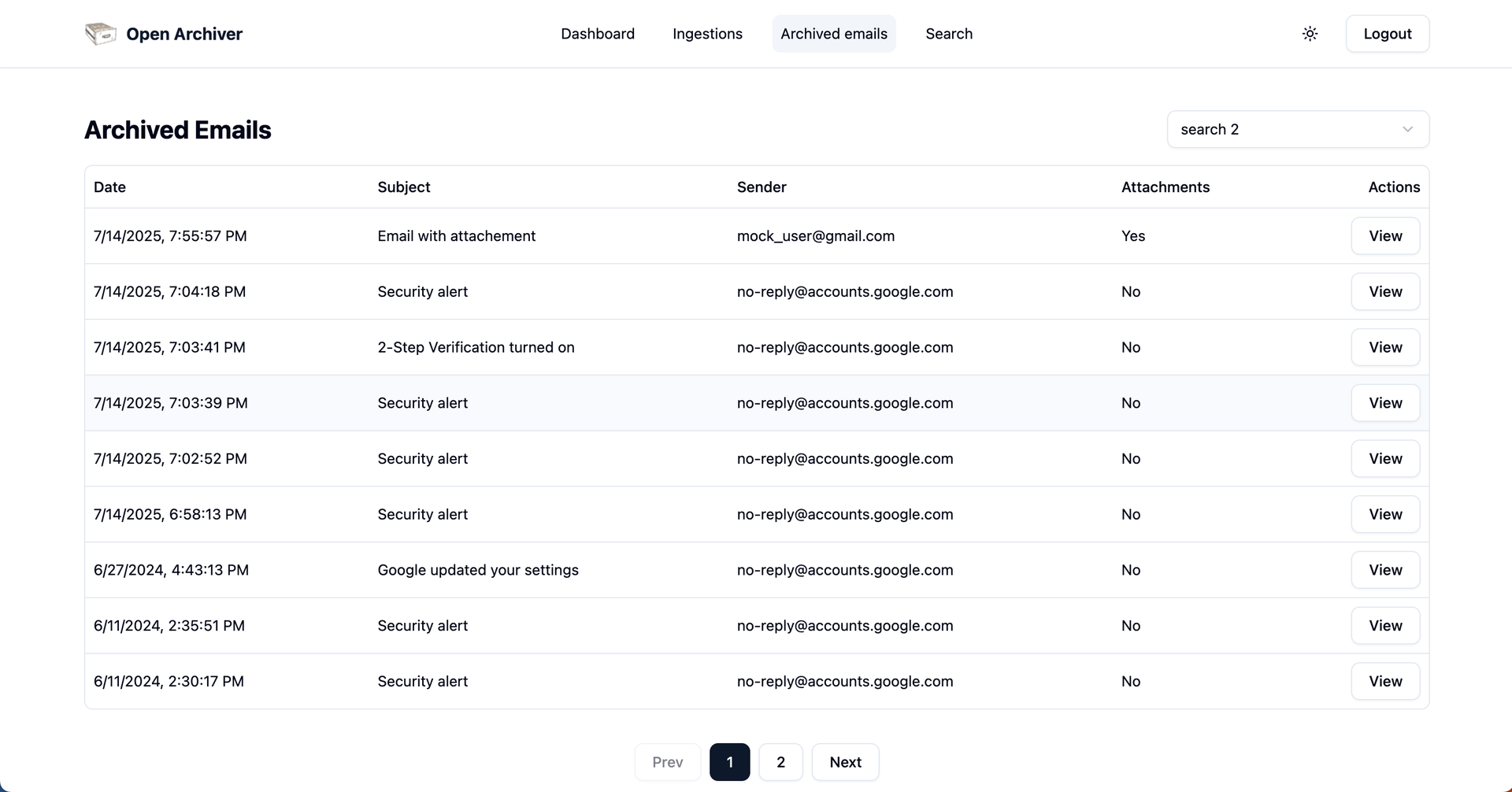Click the Prev pagination button
The image size is (1512, 792).
point(667,762)
